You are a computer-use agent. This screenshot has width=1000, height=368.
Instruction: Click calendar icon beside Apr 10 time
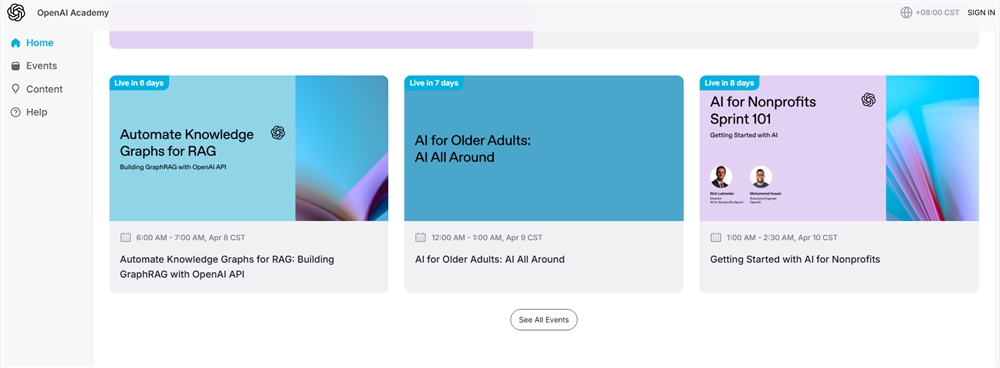pos(716,237)
